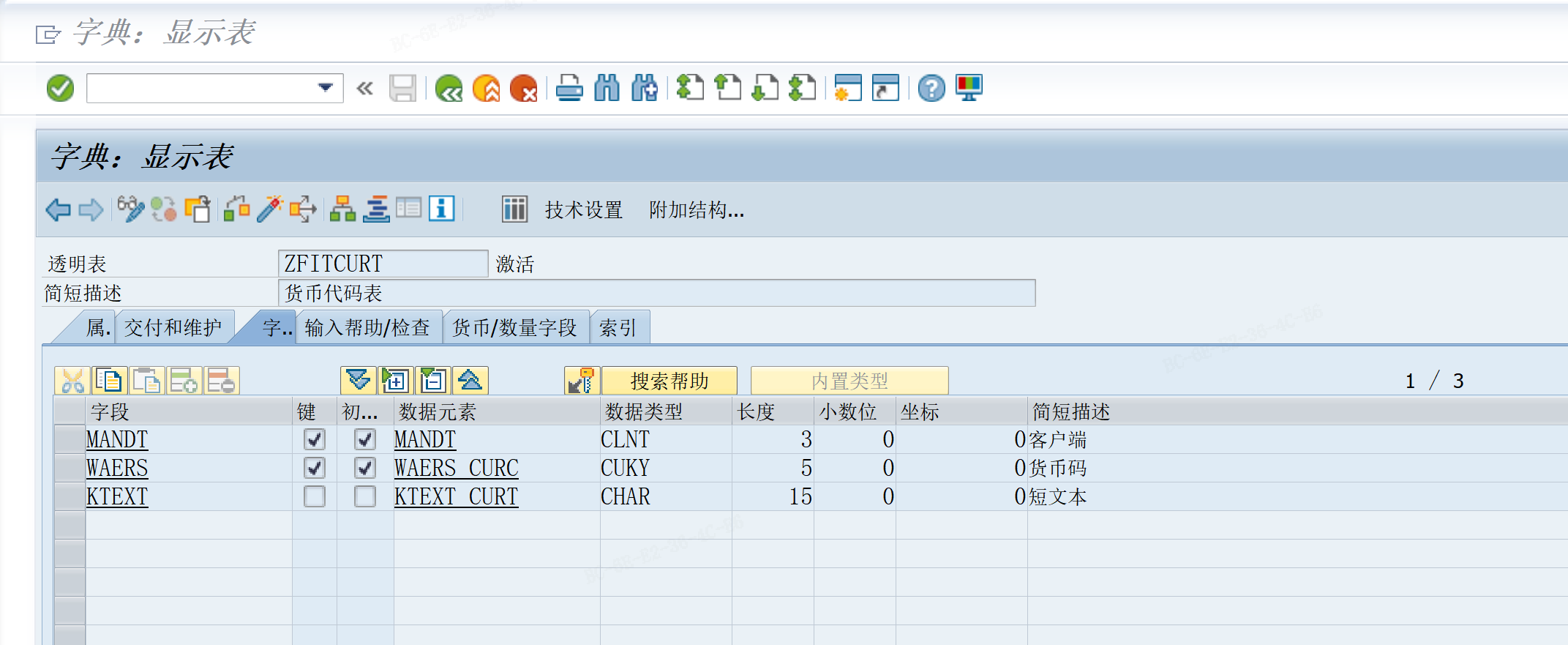Screen dimensions: 1568x645
Task: Toggle the initial values checkbox for MANDT
Action: click(365, 439)
